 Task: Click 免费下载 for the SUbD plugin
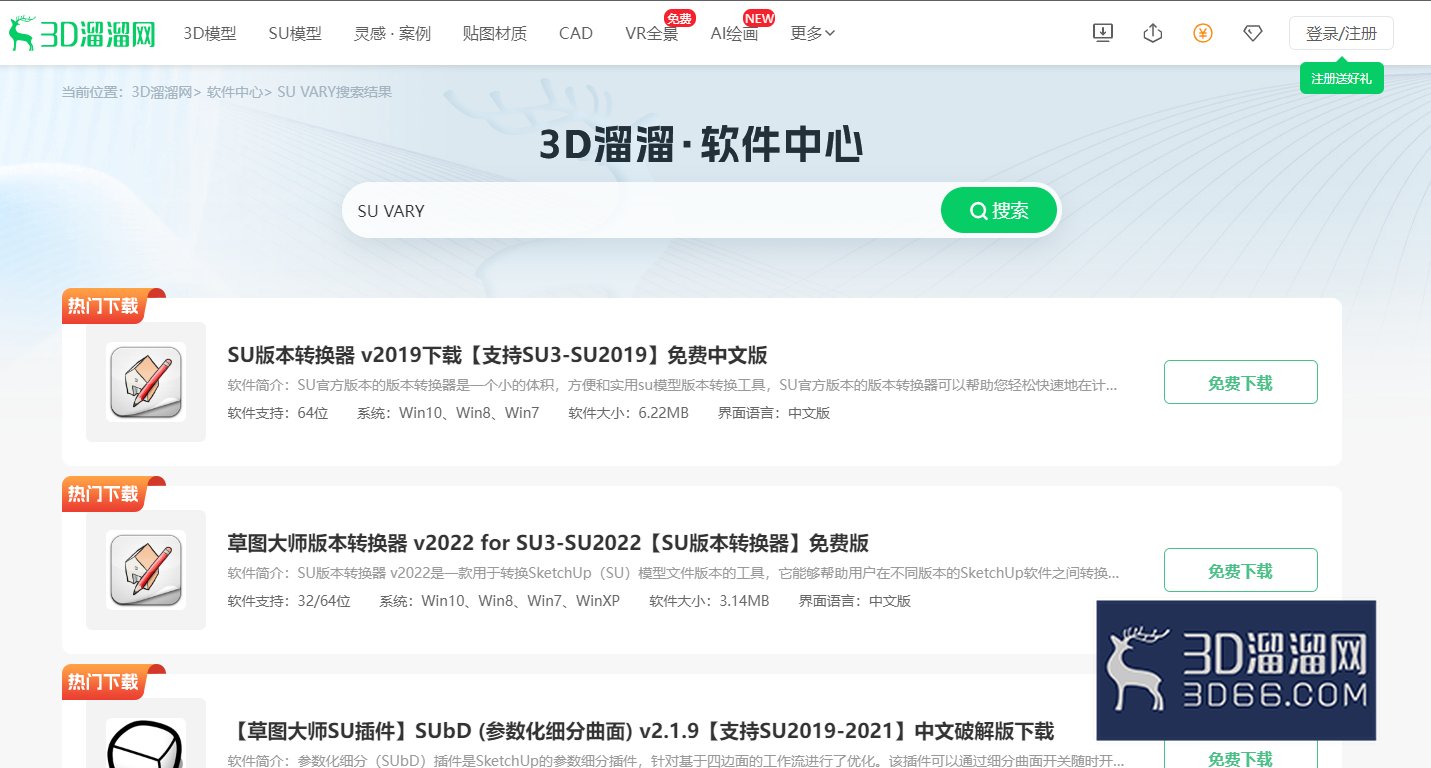point(1240,755)
